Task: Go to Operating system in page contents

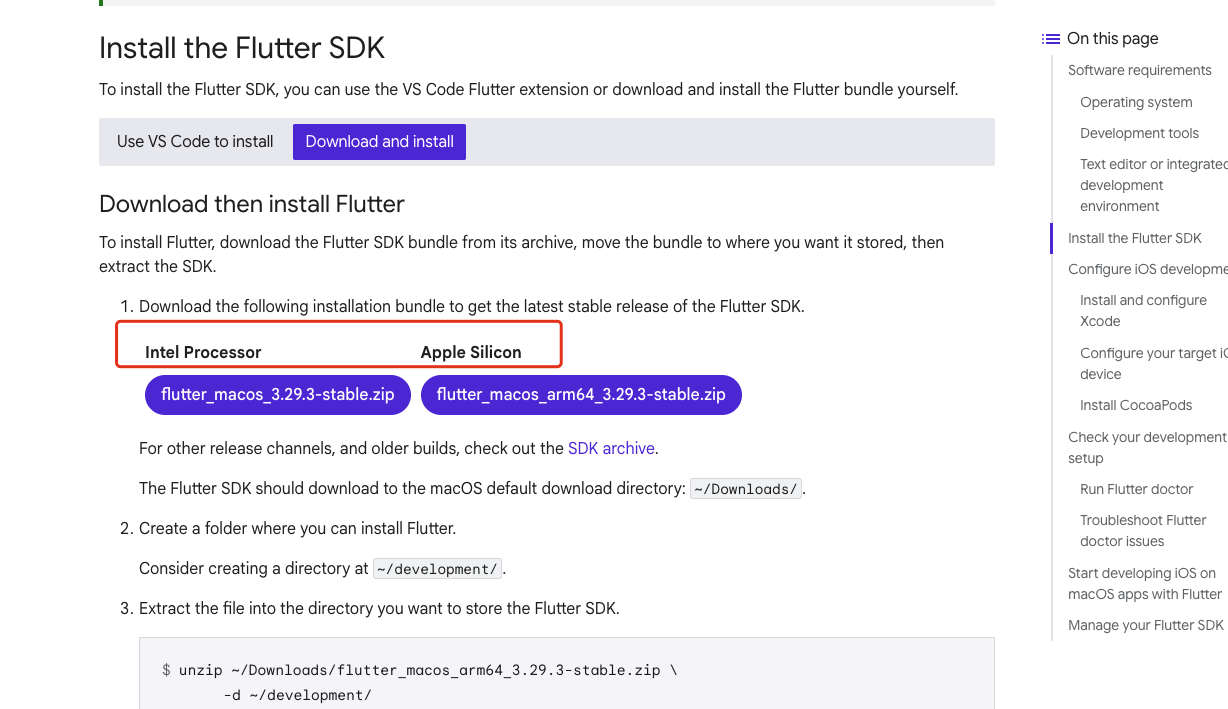Action: pos(1136,102)
